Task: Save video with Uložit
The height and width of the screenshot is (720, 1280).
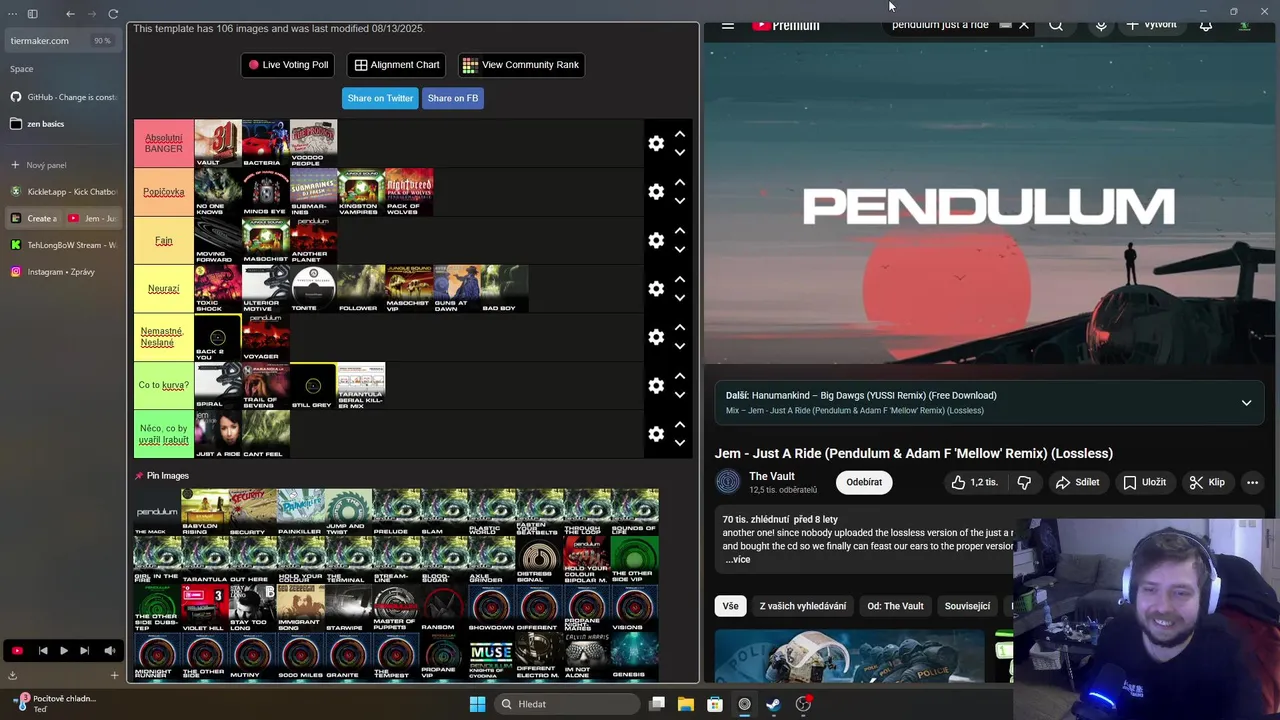Action: tap(1144, 482)
